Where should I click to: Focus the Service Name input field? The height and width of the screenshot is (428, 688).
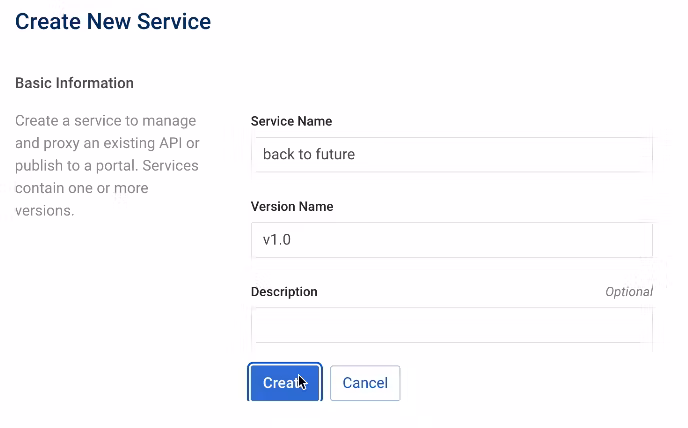pyautogui.click(x=450, y=155)
